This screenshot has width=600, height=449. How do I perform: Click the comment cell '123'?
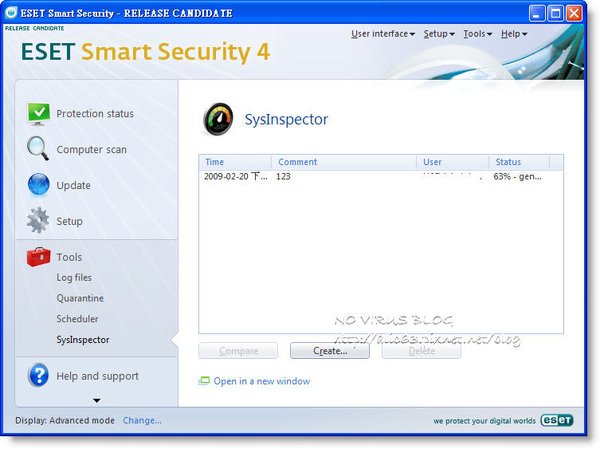click(x=283, y=176)
